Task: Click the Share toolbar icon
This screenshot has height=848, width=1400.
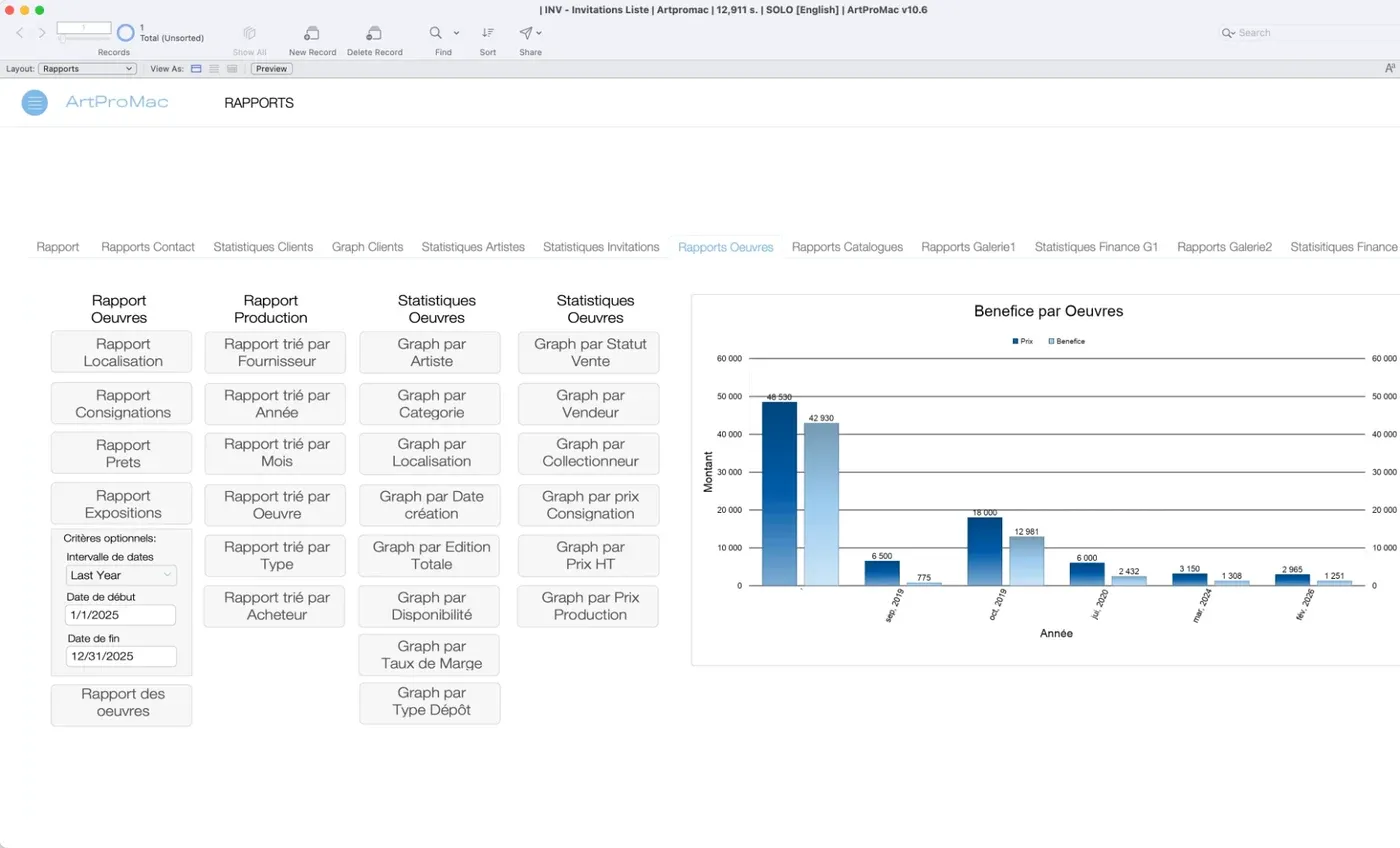Action: [x=526, y=33]
